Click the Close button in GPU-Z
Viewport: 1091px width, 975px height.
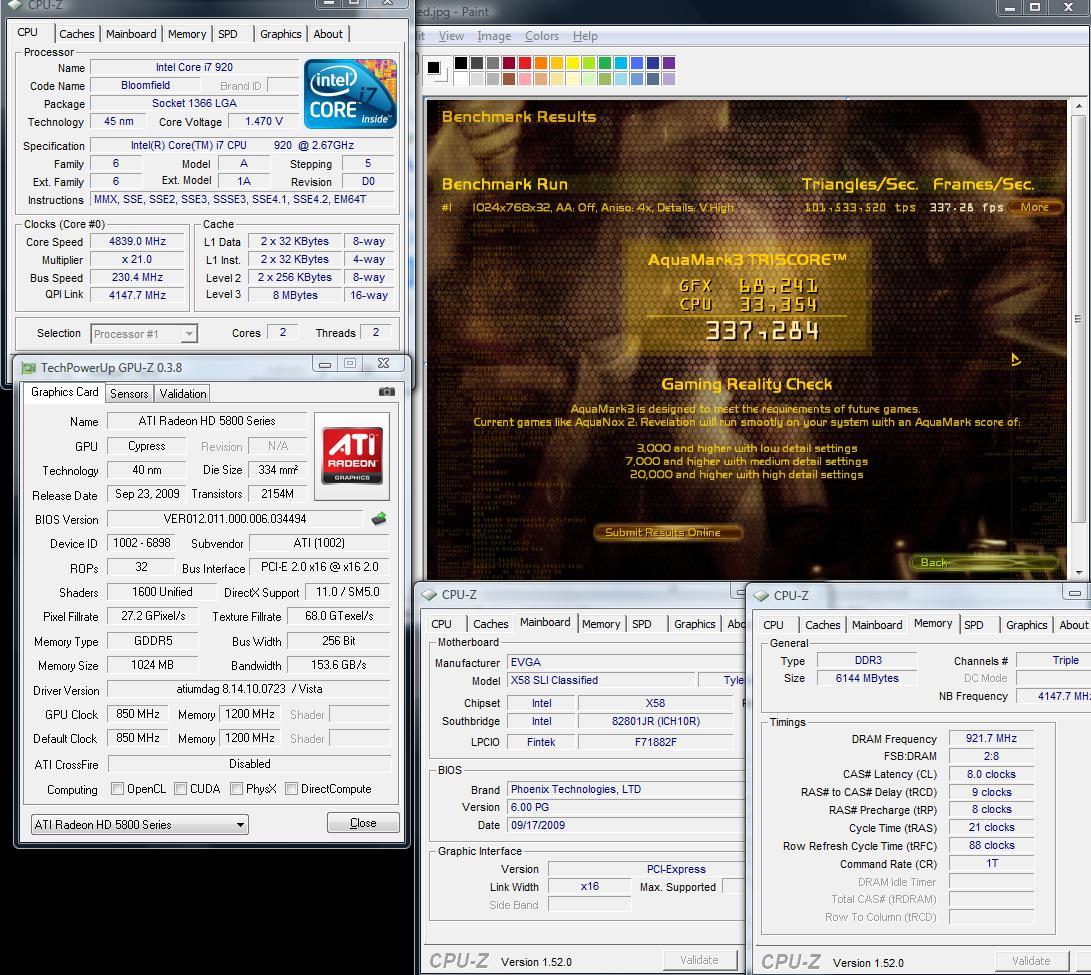[x=363, y=823]
